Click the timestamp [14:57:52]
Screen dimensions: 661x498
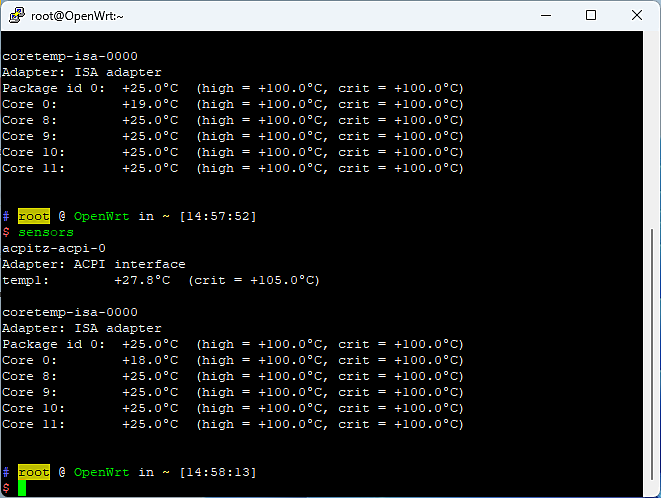pyautogui.click(x=218, y=216)
